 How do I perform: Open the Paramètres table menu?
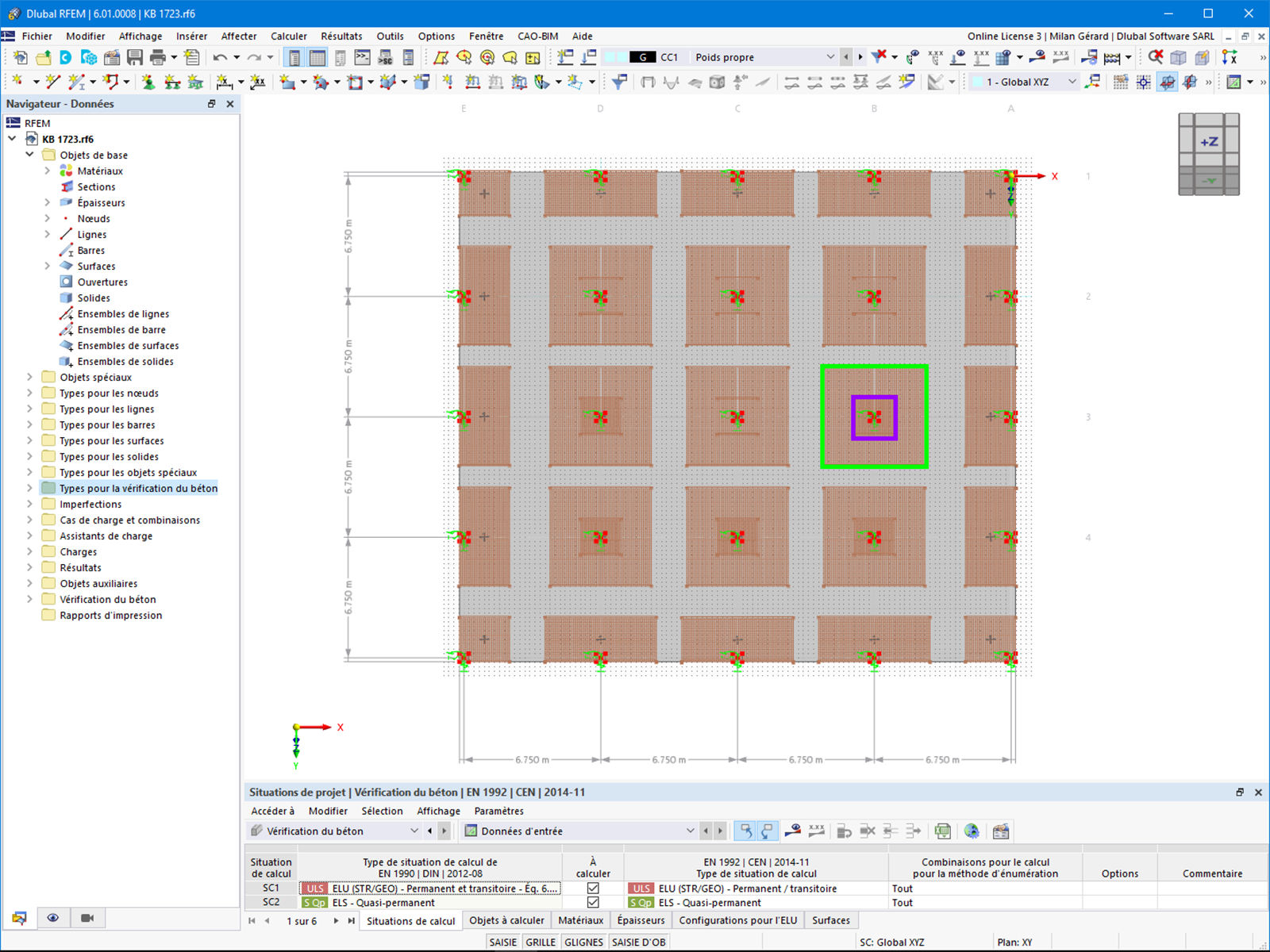[x=498, y=811]
